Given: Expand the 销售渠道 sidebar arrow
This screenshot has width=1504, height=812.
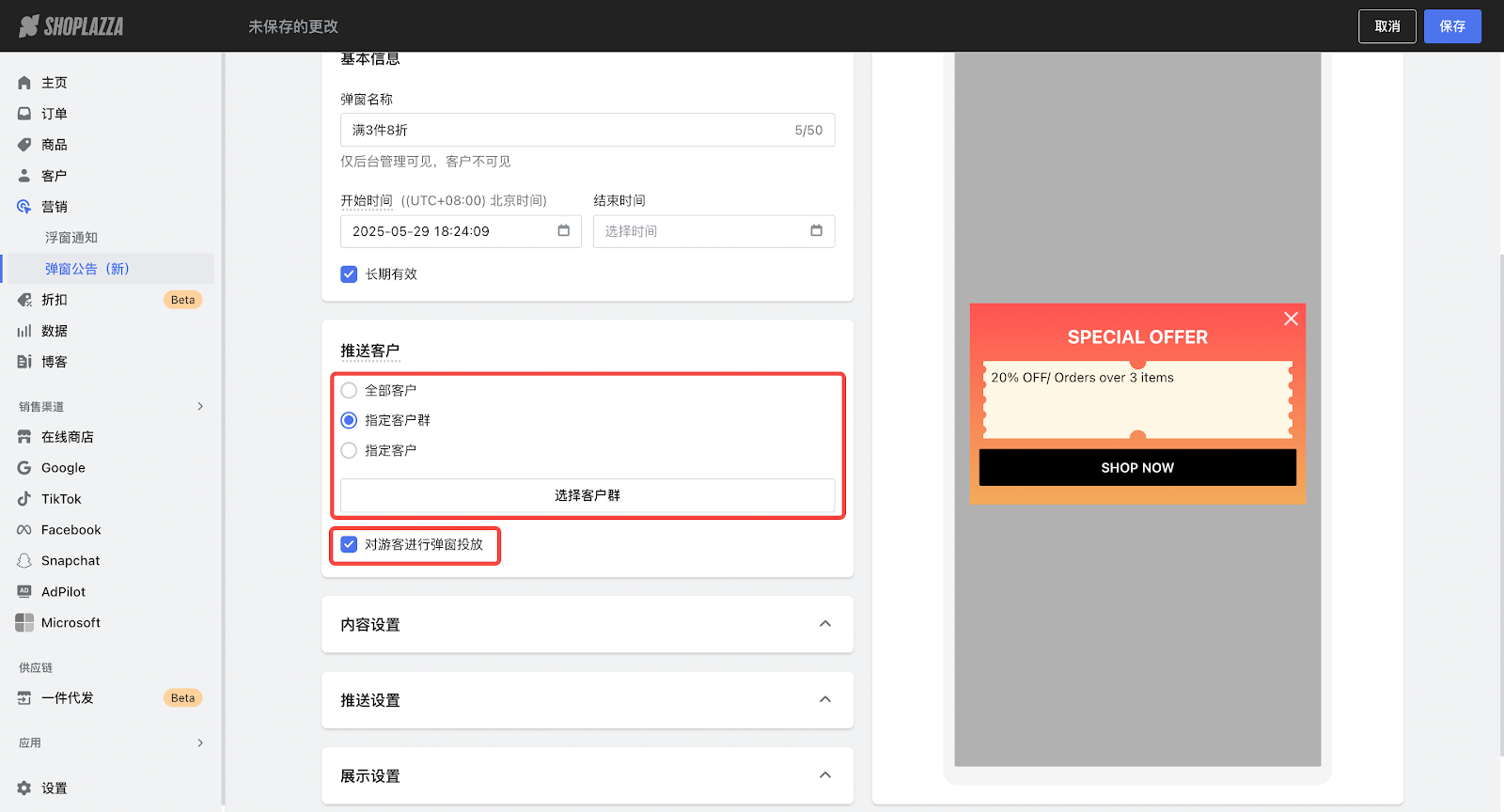Looking at the screenshot, I should pyautogui.click(x=200, y=407).
